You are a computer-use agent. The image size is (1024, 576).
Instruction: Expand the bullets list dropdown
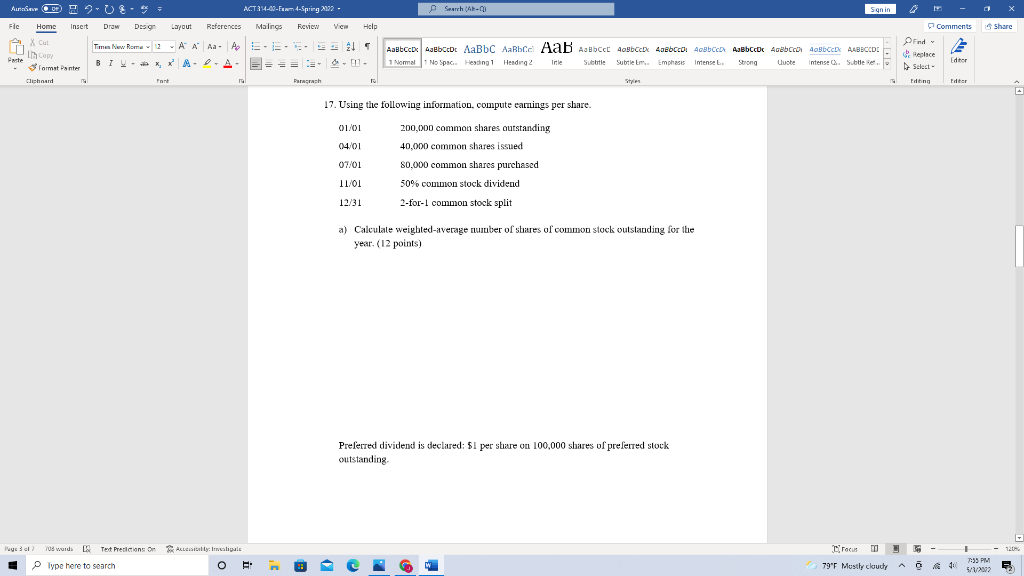pyautogui.click(x=265, y=46)
